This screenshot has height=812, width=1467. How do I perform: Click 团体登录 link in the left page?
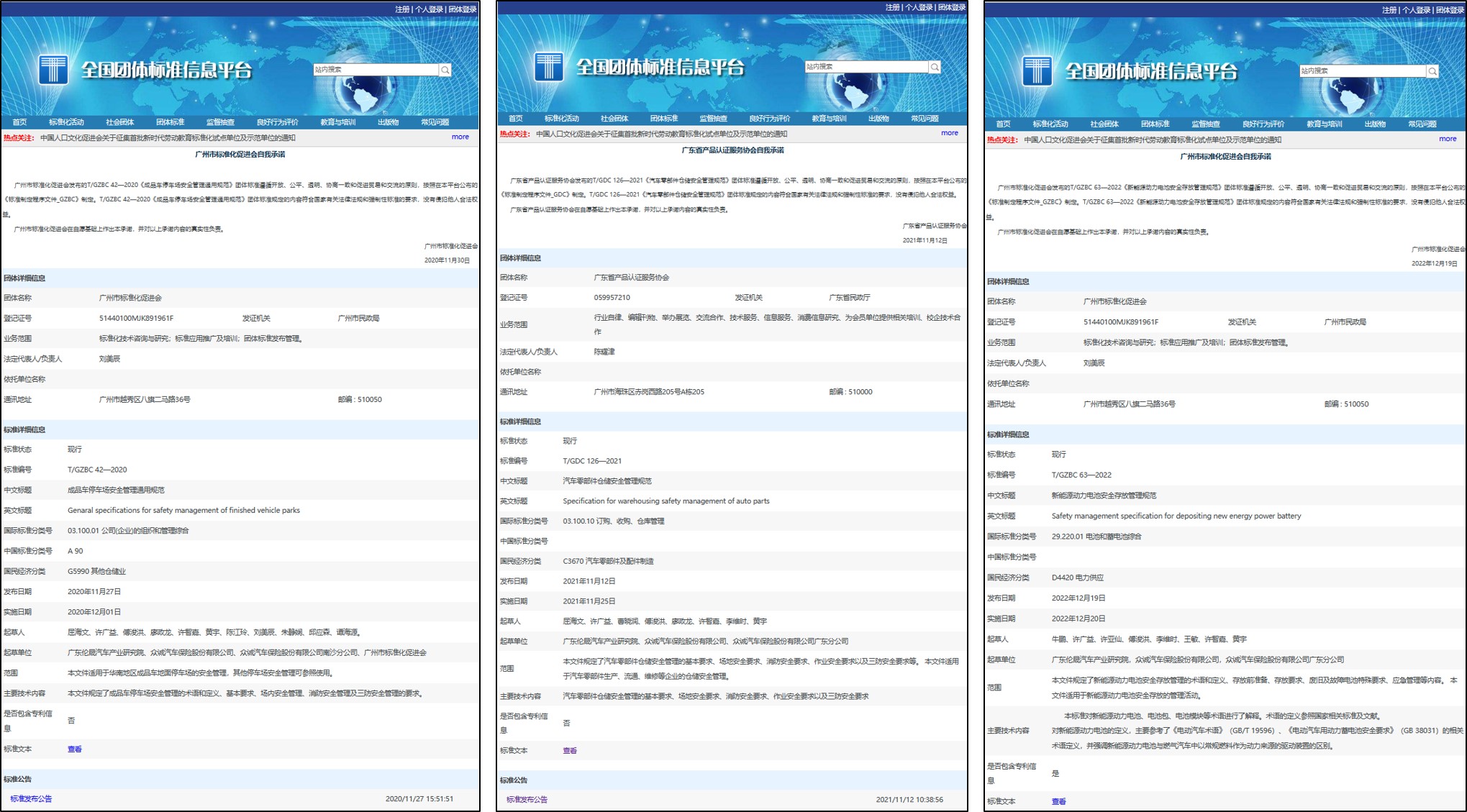coord(463,9)
